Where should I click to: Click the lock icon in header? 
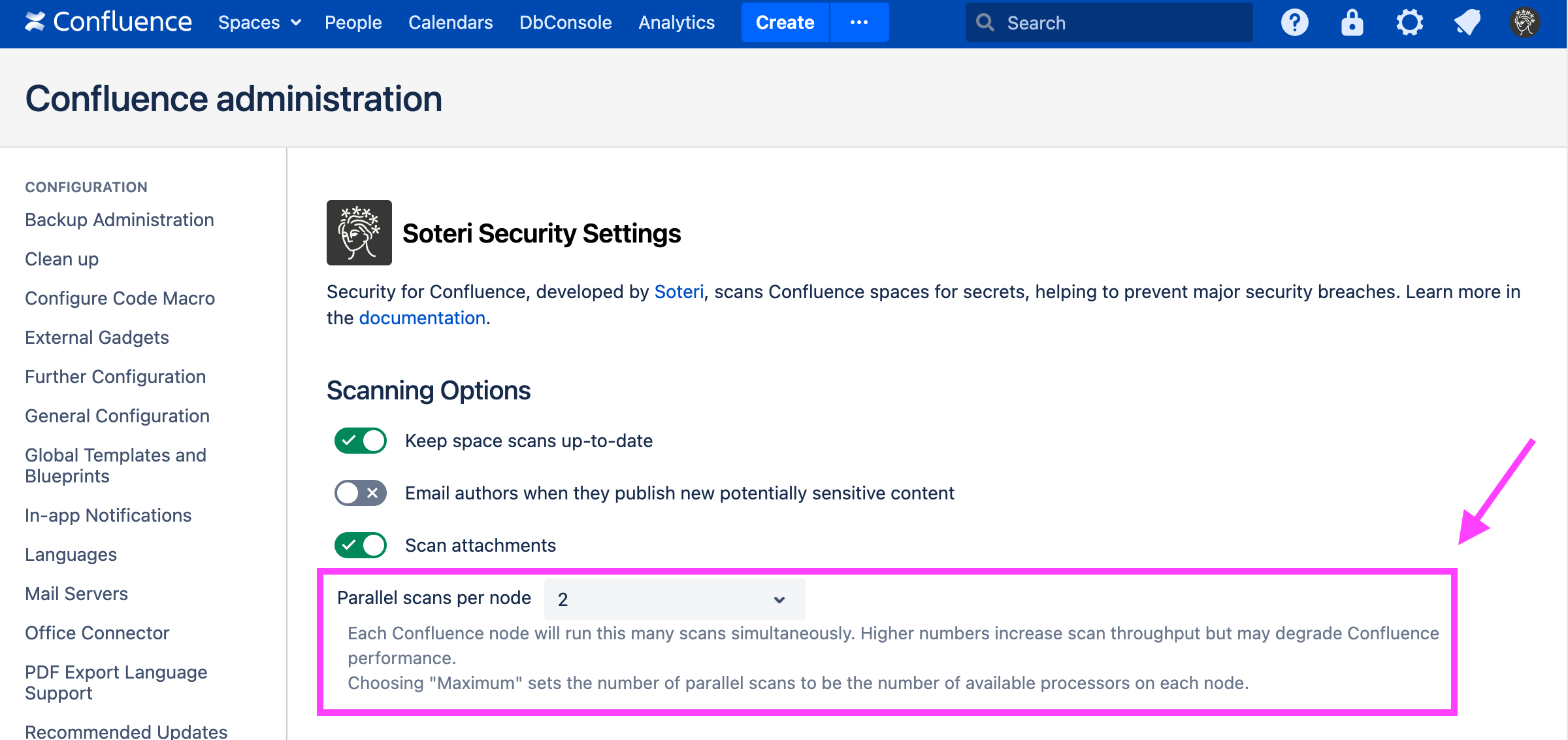[x=1352, y=23]
